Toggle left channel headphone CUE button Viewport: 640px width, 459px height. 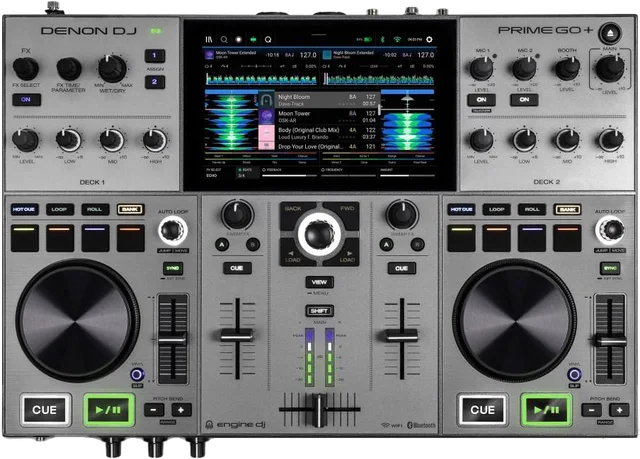pos(237,268)
